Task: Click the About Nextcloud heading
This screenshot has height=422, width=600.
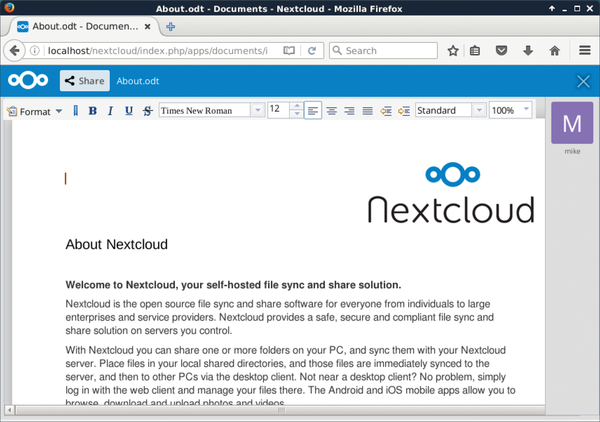Action: click(x=116, y=244)
